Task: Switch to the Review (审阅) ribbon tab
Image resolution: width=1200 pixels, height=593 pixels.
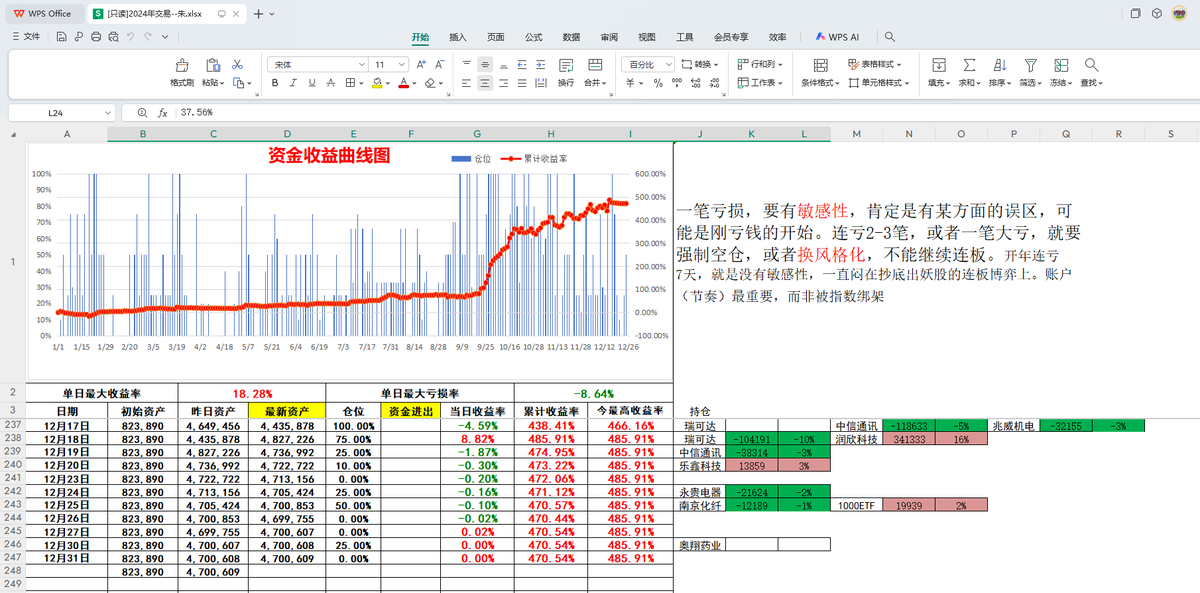Action: coord(609,37)
